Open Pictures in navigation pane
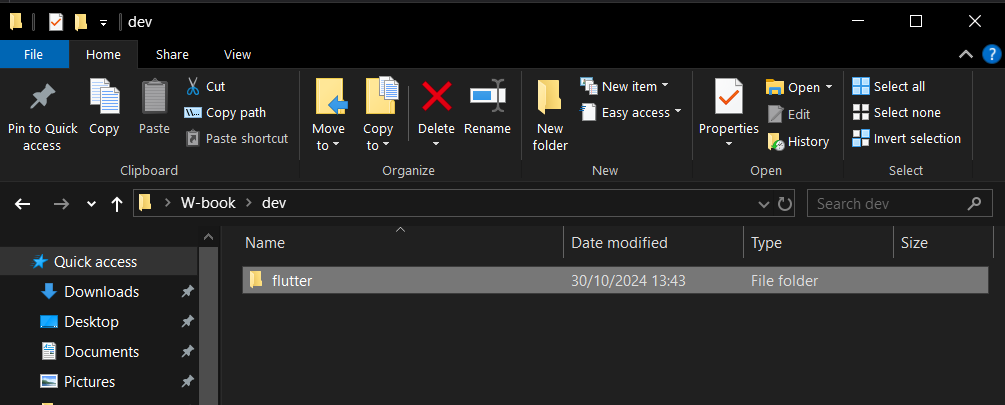This screenshot has height=405, width=1005. (89, 381)
